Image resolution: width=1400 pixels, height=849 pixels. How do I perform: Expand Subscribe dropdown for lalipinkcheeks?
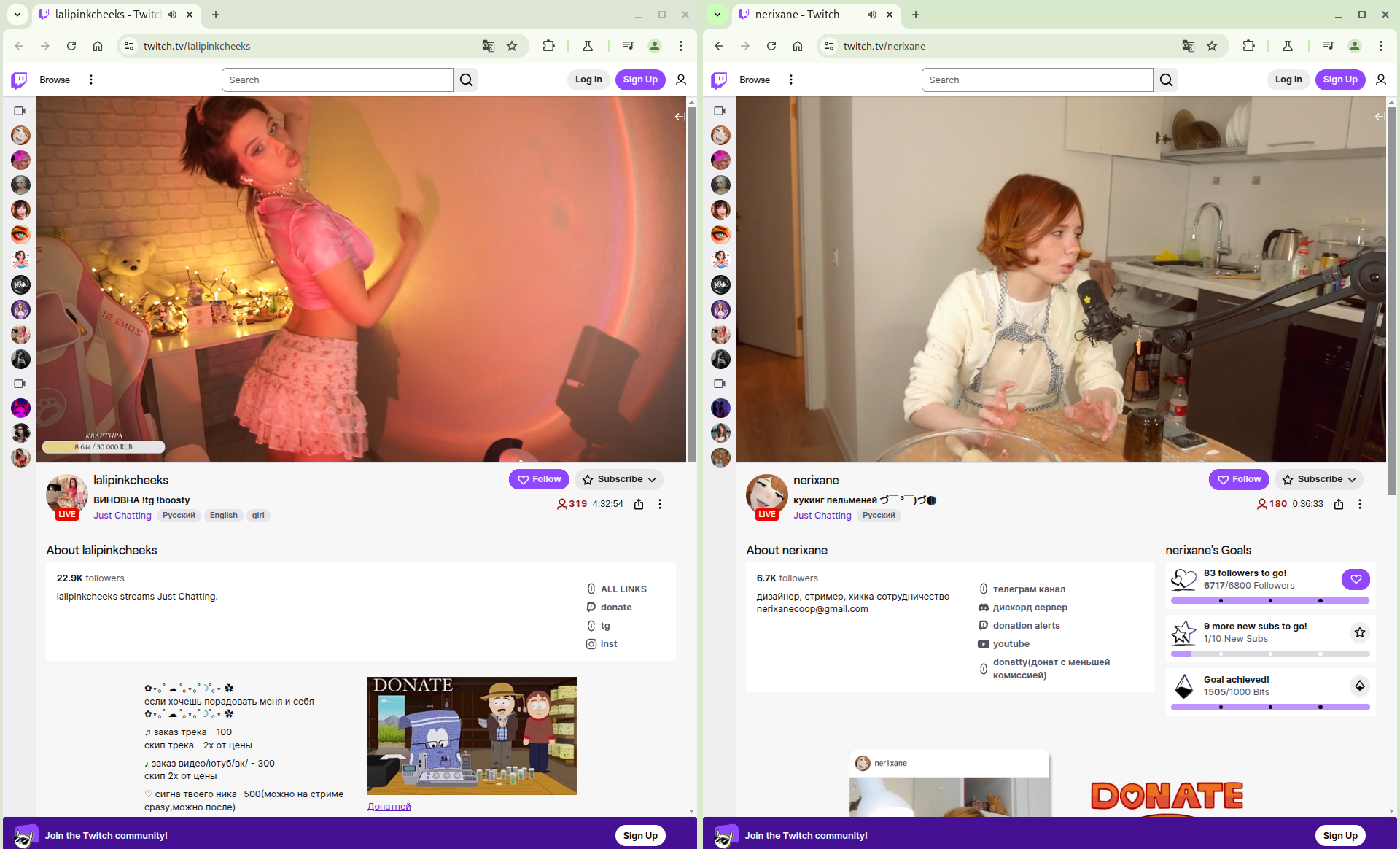(x=651, y=479)
